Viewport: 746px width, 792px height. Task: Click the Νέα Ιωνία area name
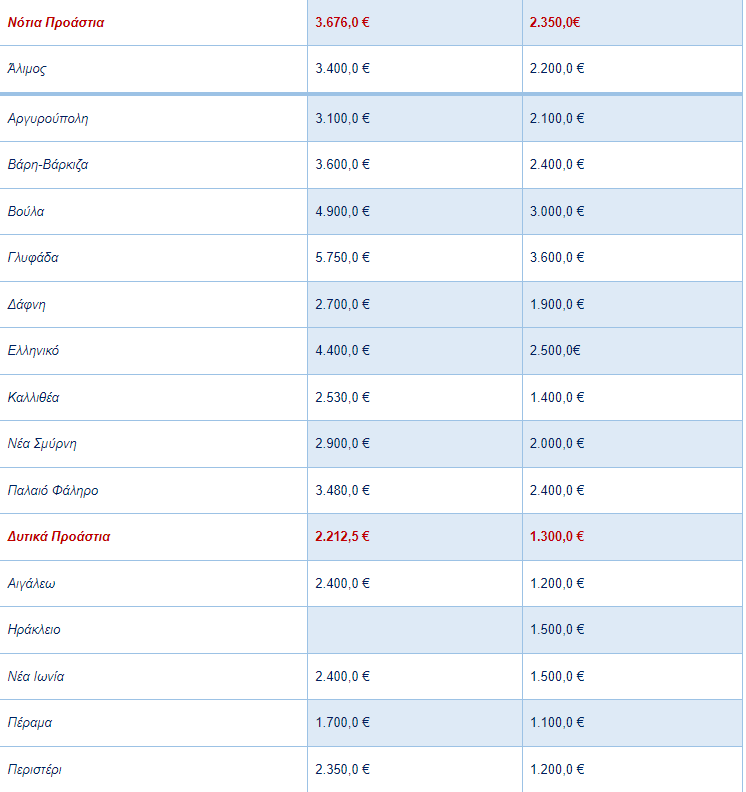(x=36, y=676)
